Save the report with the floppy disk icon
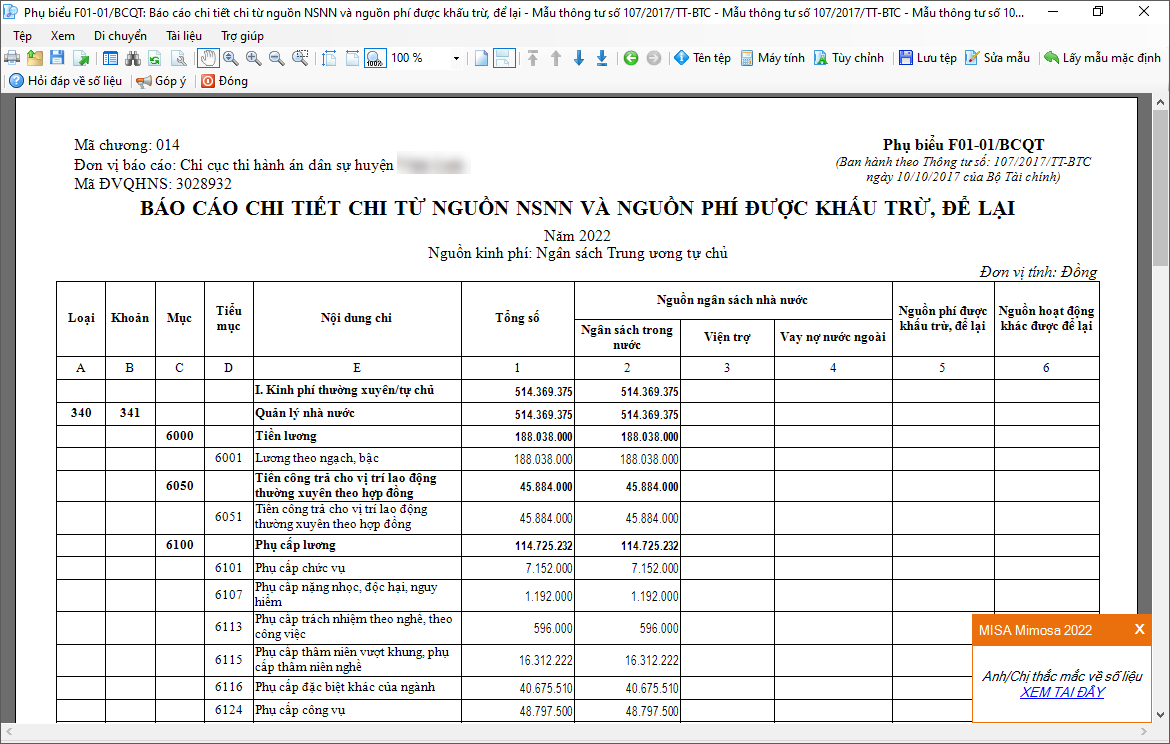Screen dimensions: 1170x744 click(57, 58)
